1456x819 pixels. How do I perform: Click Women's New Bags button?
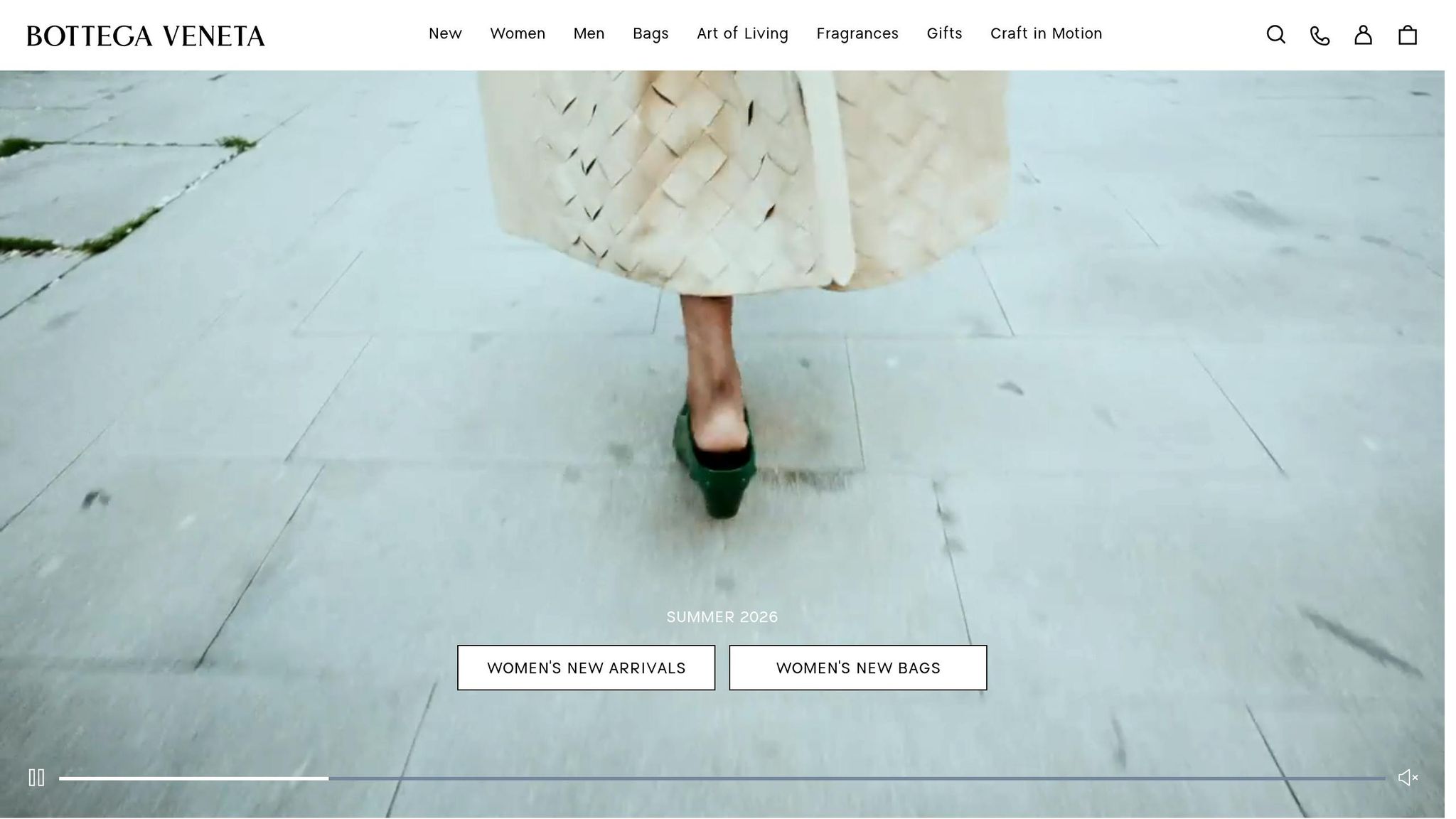coord(857,668)
